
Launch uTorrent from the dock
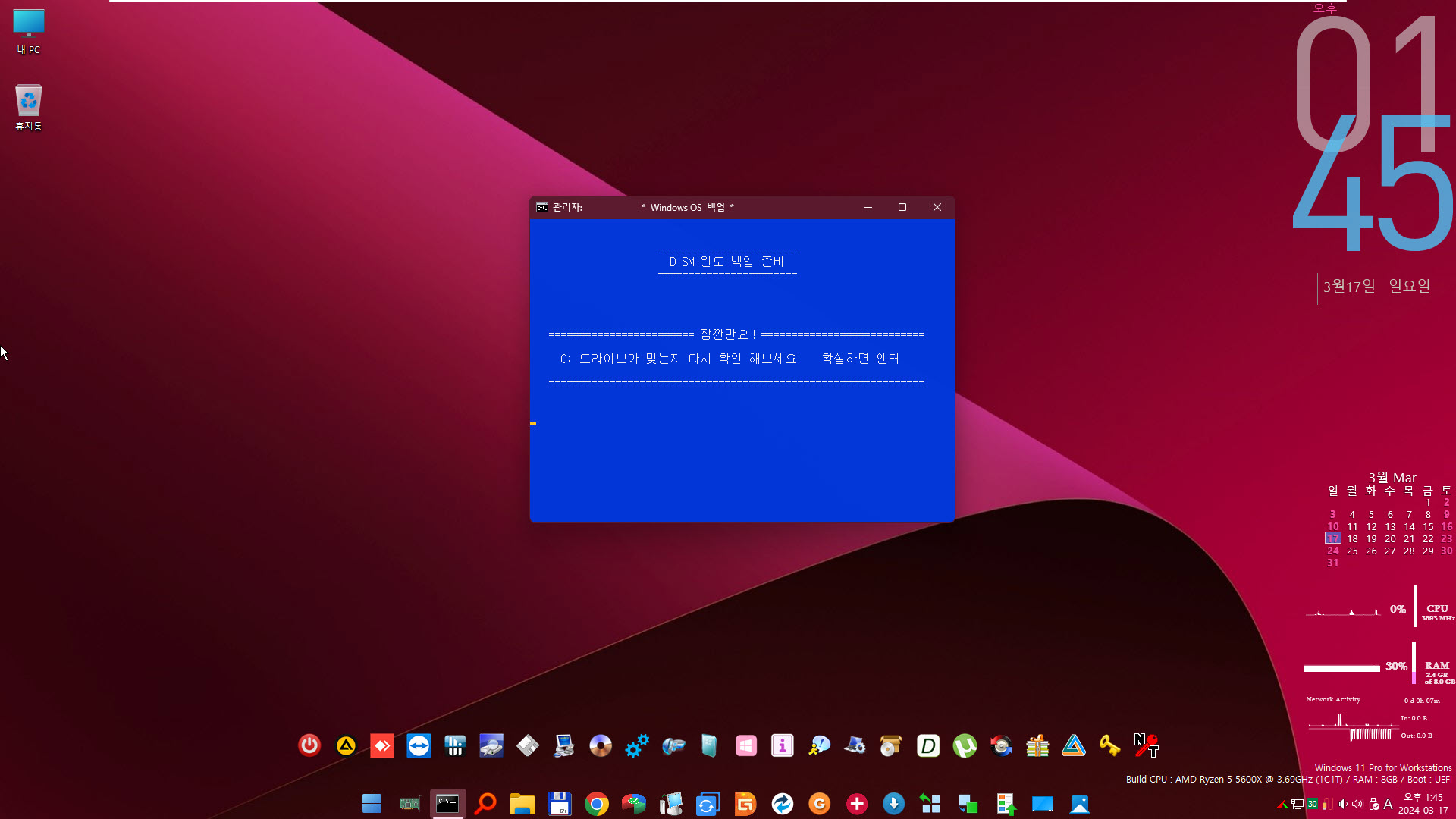coord(965,745)
